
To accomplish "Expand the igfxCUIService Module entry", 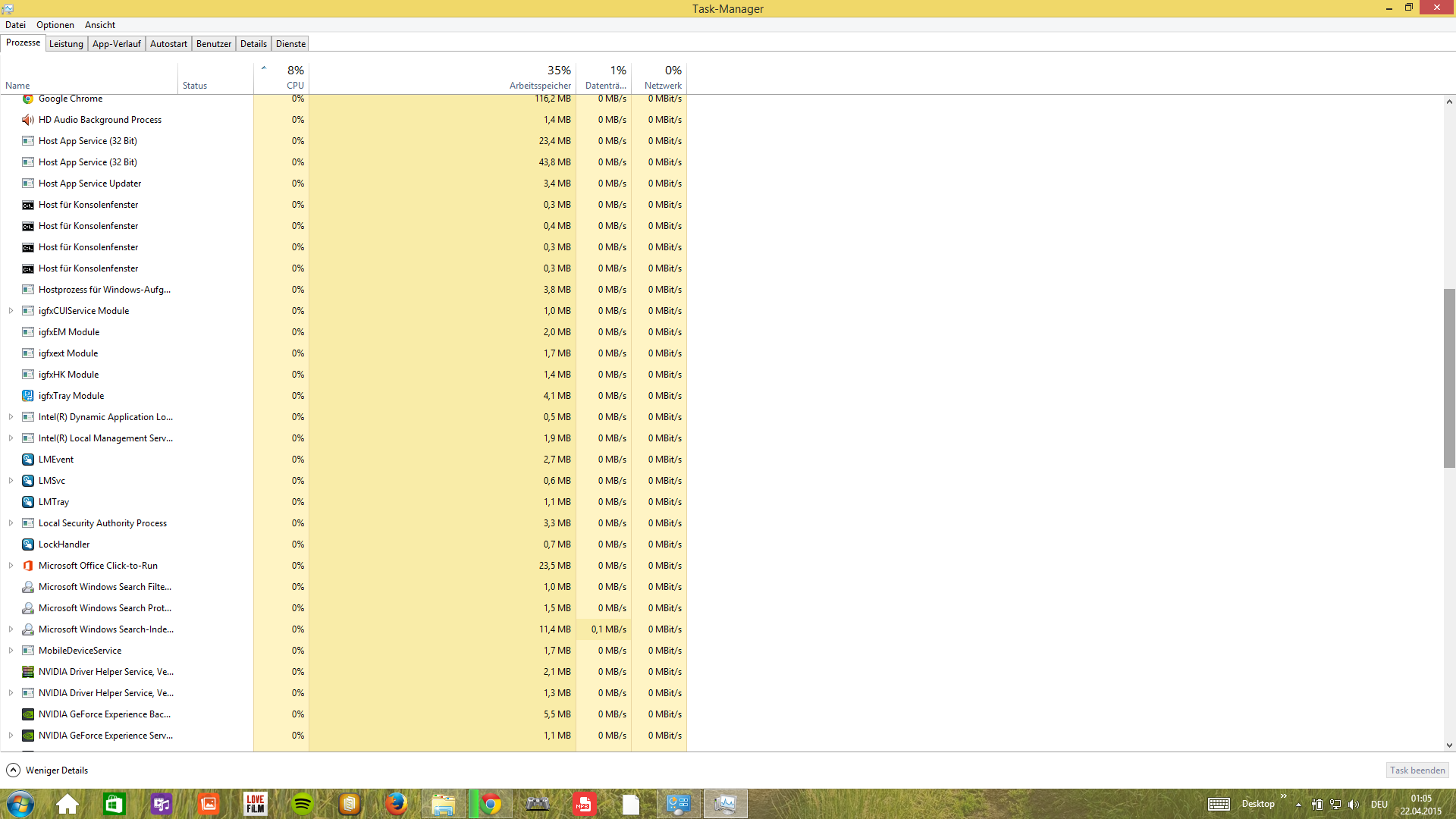I will (x=11, y=311).
